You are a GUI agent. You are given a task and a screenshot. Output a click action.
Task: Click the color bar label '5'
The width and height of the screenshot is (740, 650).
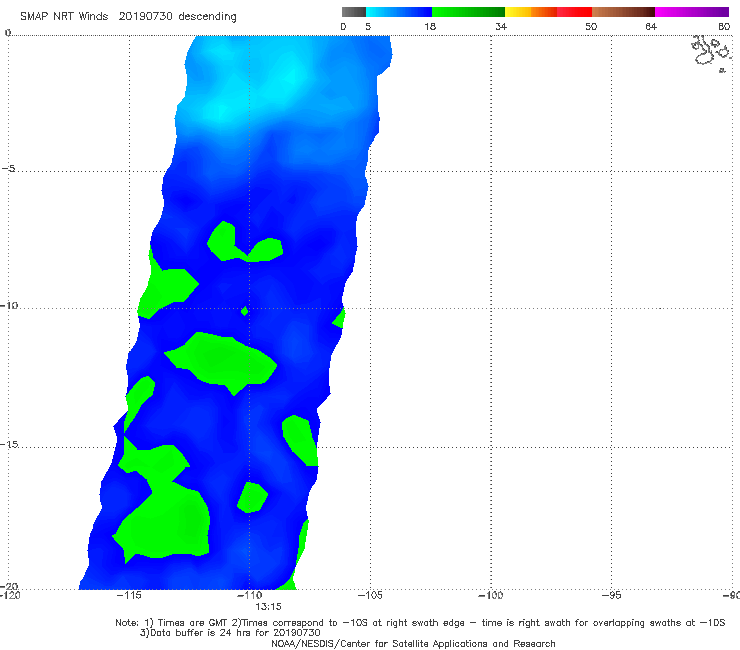(368, 26)
